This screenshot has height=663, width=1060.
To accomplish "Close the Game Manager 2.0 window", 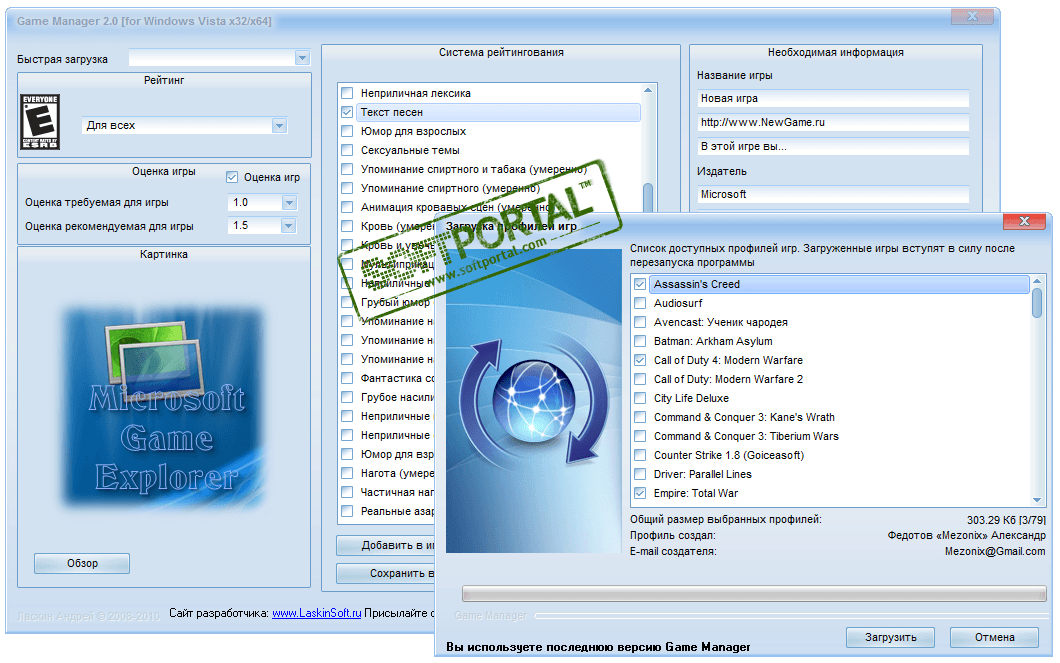I will (972, 16).
